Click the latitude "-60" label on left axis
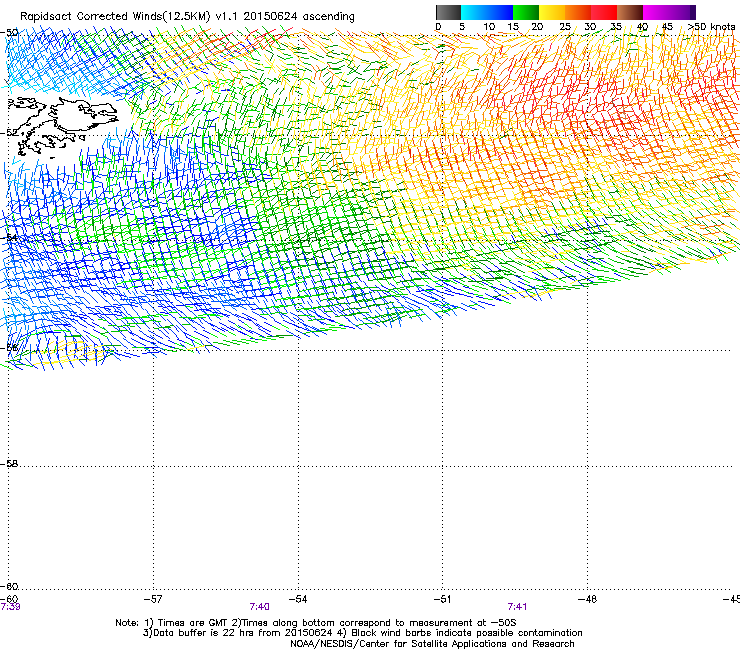740x650 pixels. [9, 586]
